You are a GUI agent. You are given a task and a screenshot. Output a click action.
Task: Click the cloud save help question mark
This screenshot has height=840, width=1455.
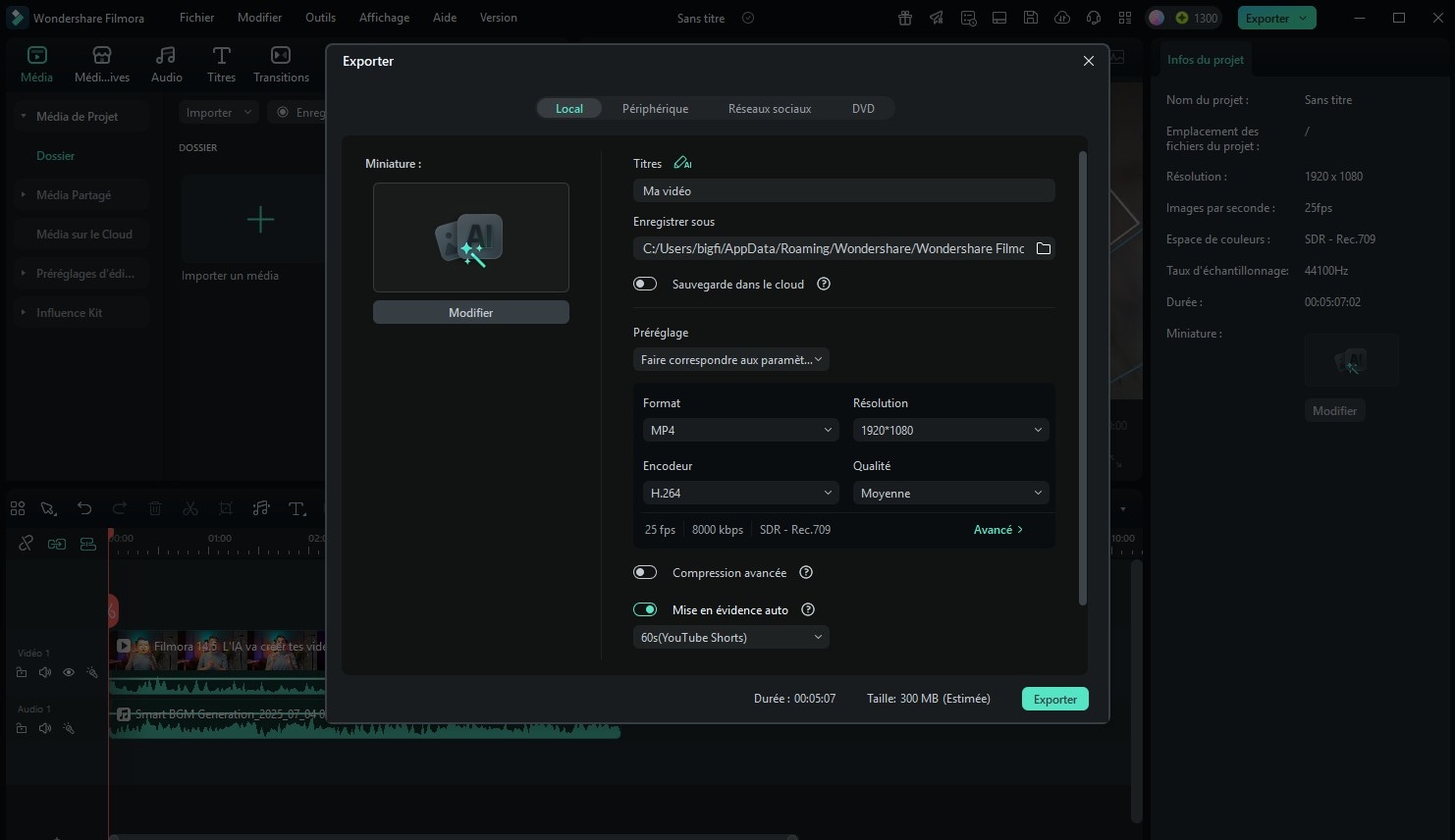point(824,284)
